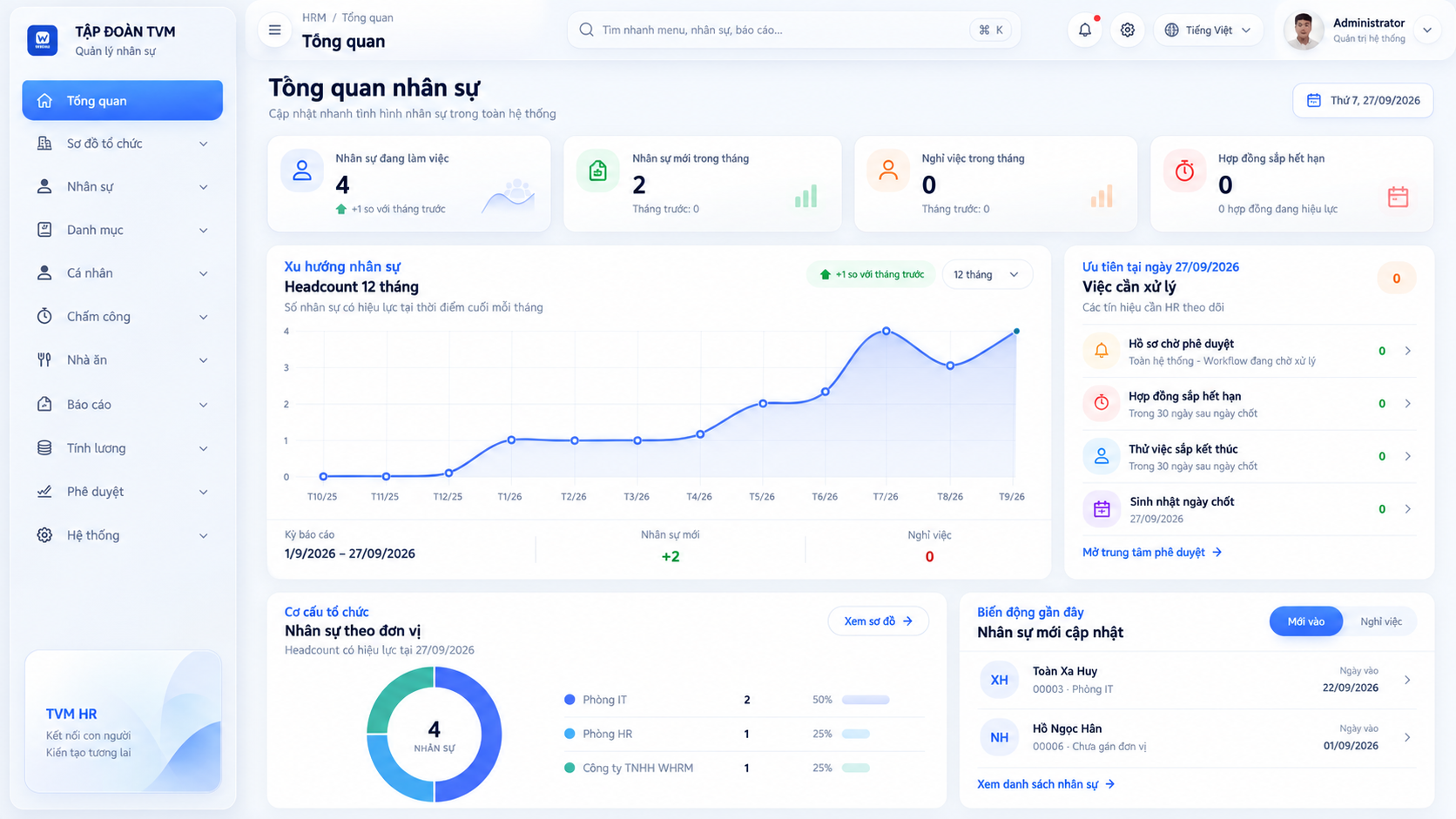Expand the Cá nhân sidebar chevron

204,273
